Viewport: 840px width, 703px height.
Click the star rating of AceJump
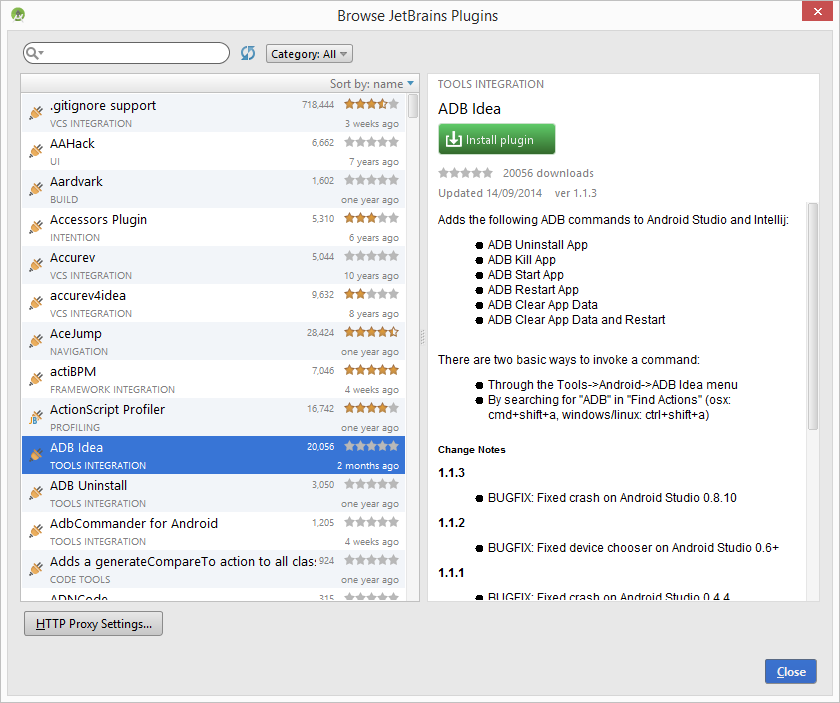tap(371, 332)
